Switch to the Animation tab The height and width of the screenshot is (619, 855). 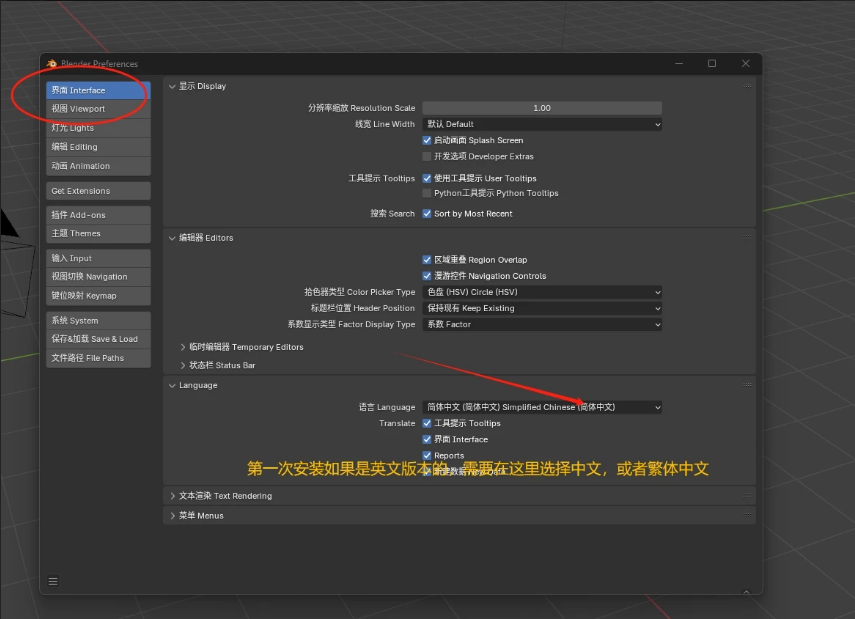[x=98, y=166]
